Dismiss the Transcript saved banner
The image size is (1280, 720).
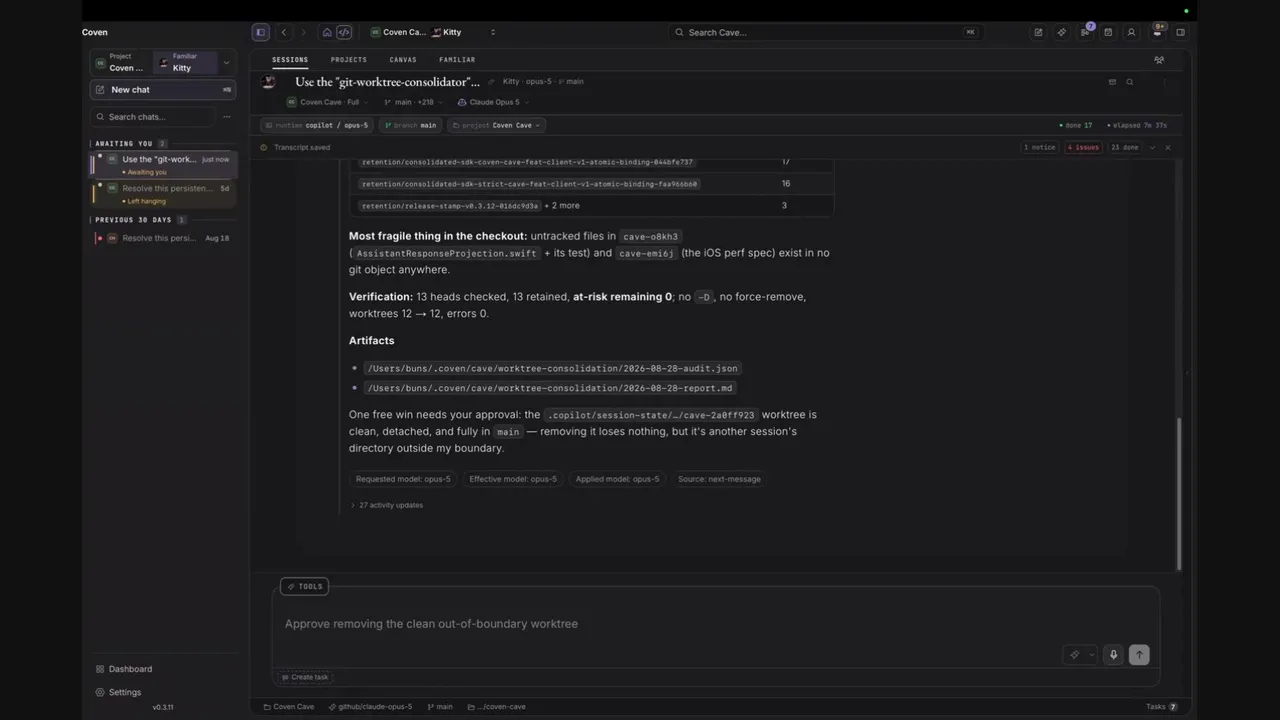(x=1167, y=147)
